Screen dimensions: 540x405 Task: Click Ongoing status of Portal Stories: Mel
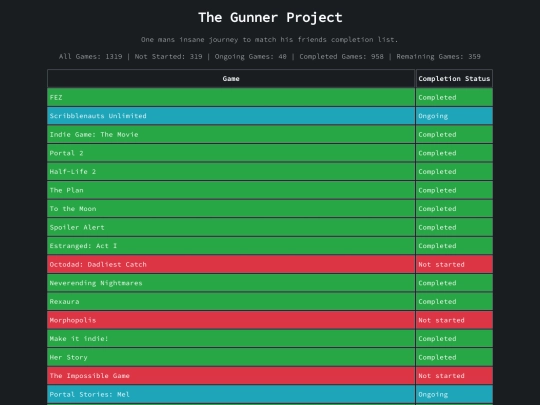[454, 394]
